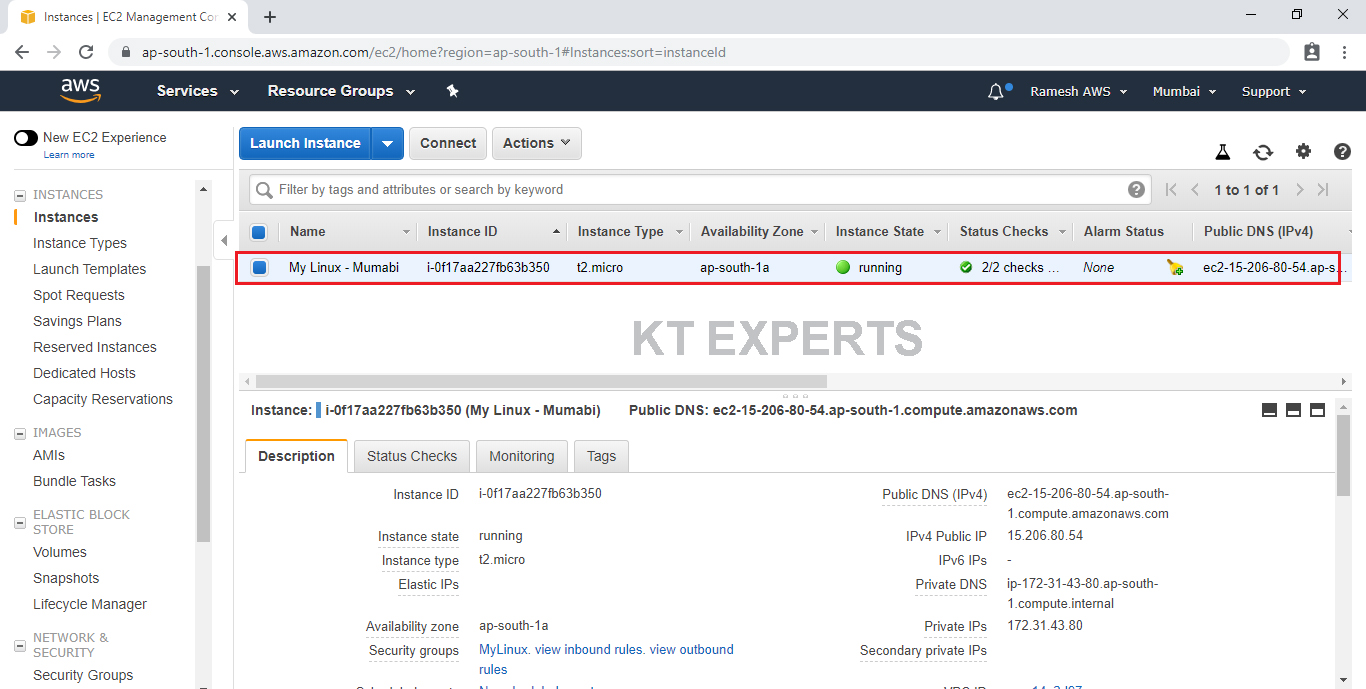Open the Chrome profile icon
Screen dimensions: 1366x689
1312,52
